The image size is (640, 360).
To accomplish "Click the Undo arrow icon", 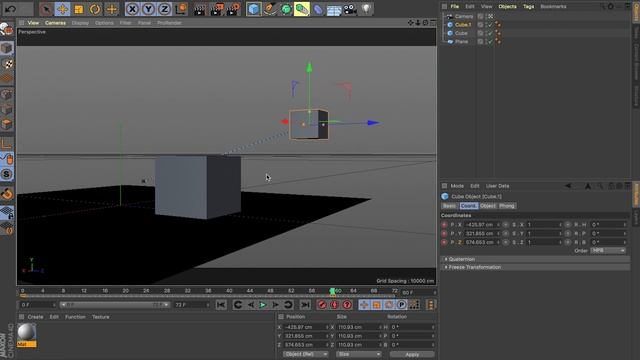I will pyautogui.click(x=11, y=9).
